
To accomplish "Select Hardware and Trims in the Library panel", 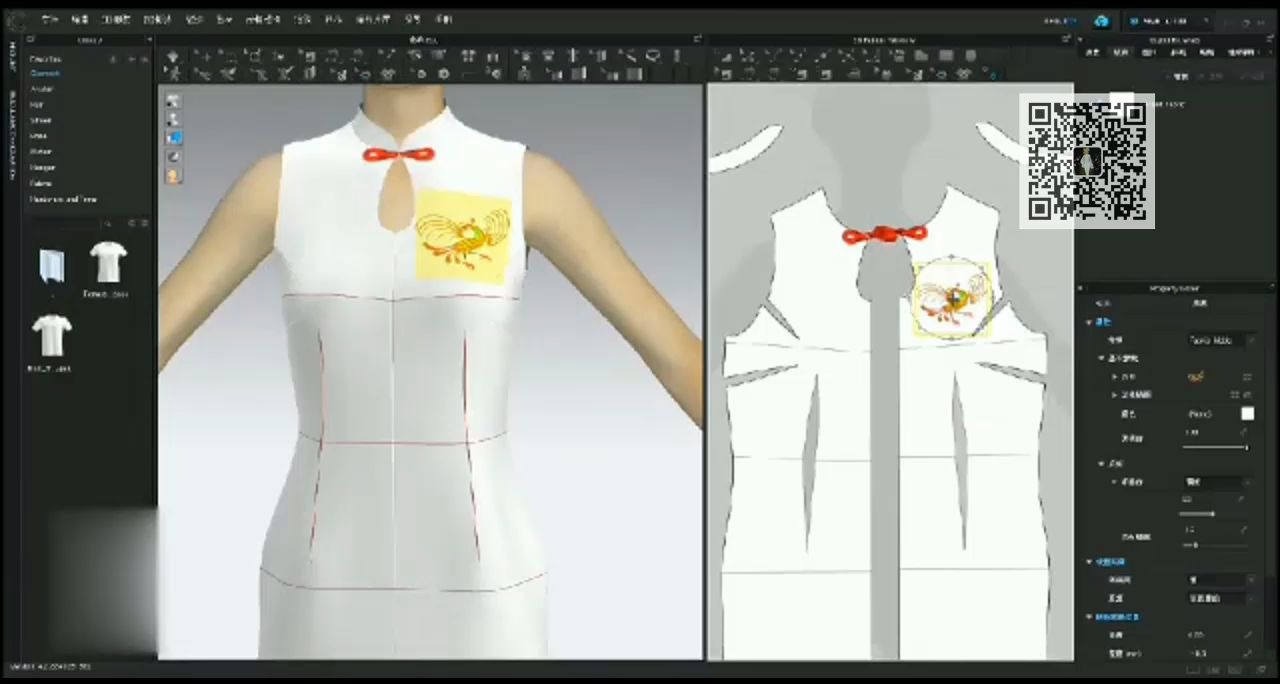I will (63, 199).
